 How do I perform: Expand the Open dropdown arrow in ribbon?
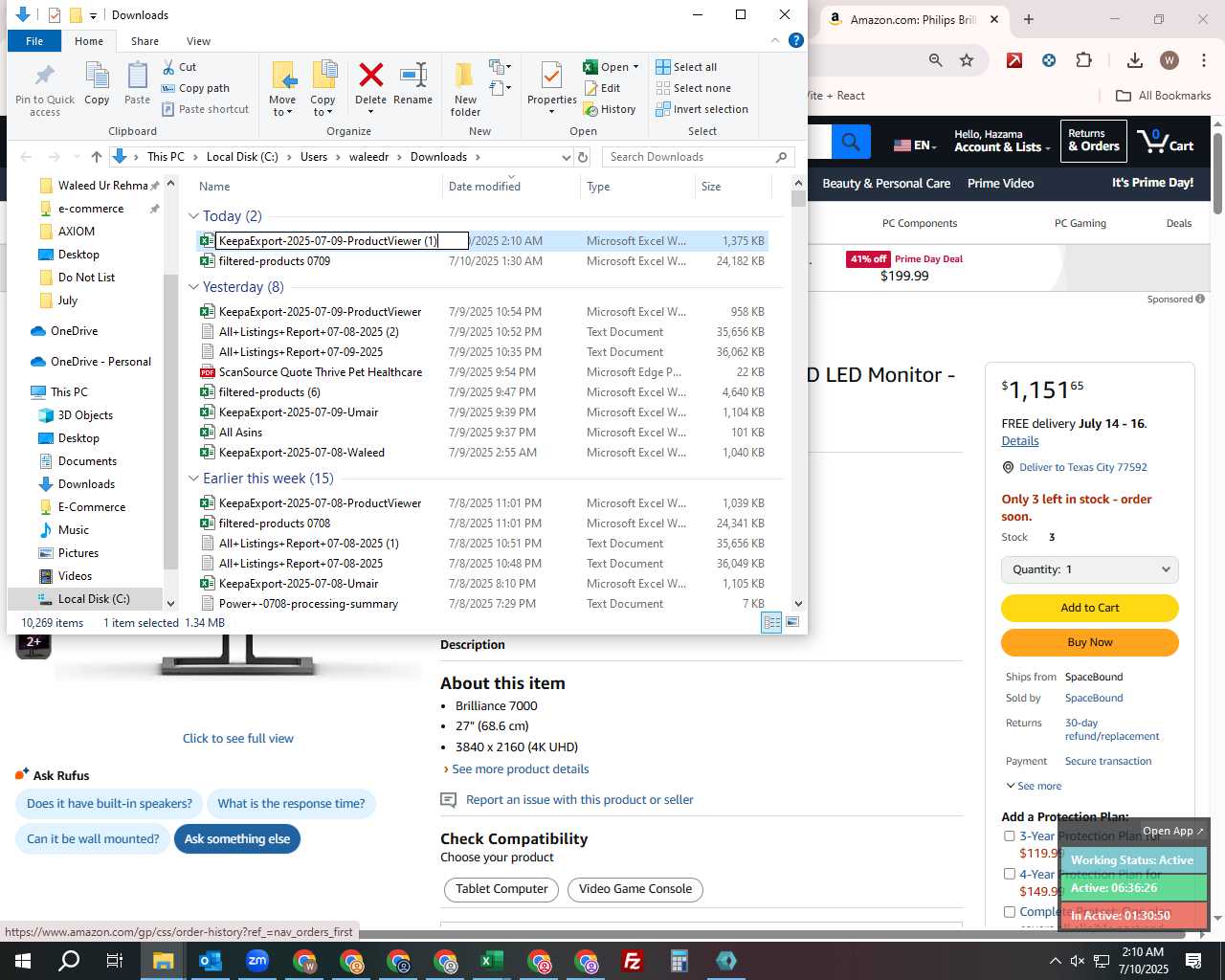click(635, 67)
